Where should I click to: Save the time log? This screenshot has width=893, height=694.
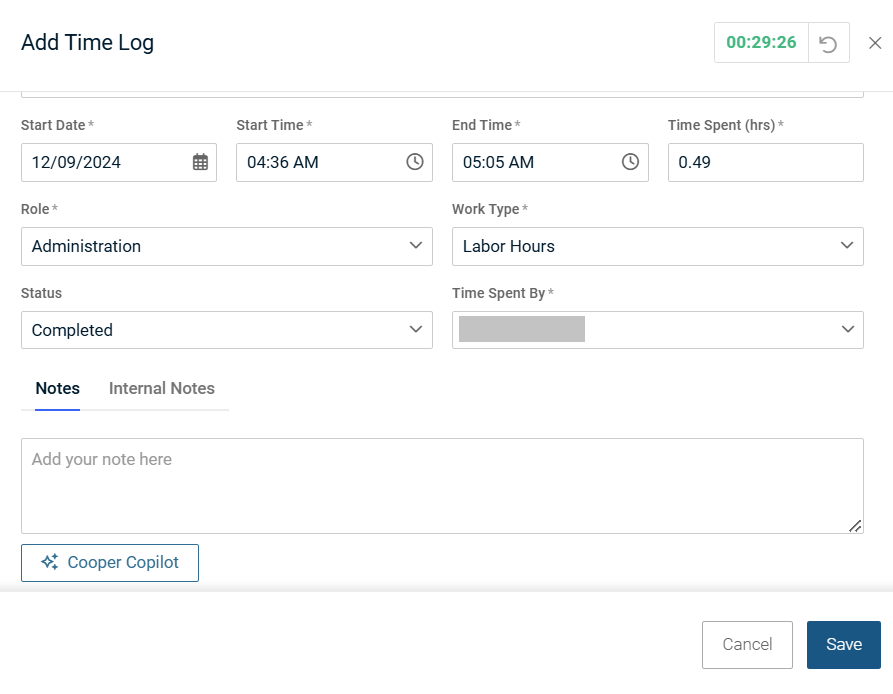843,645
